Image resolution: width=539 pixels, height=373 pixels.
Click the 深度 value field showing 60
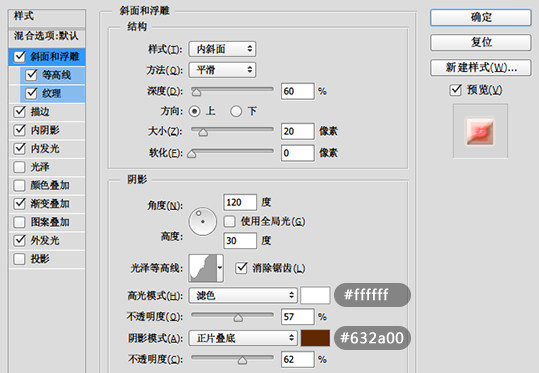tap(297, 91)
